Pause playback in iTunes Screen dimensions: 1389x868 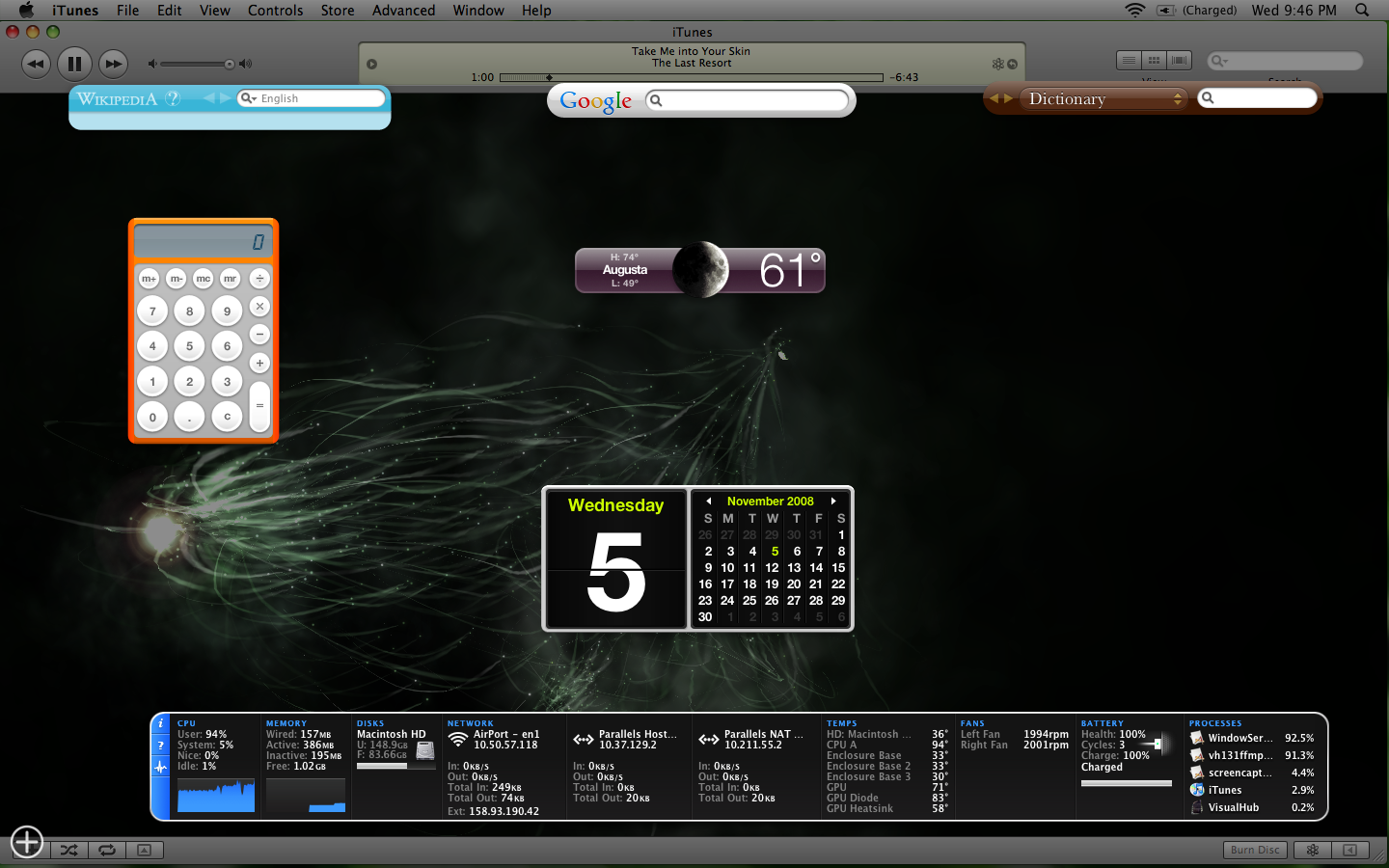(74, 65)
